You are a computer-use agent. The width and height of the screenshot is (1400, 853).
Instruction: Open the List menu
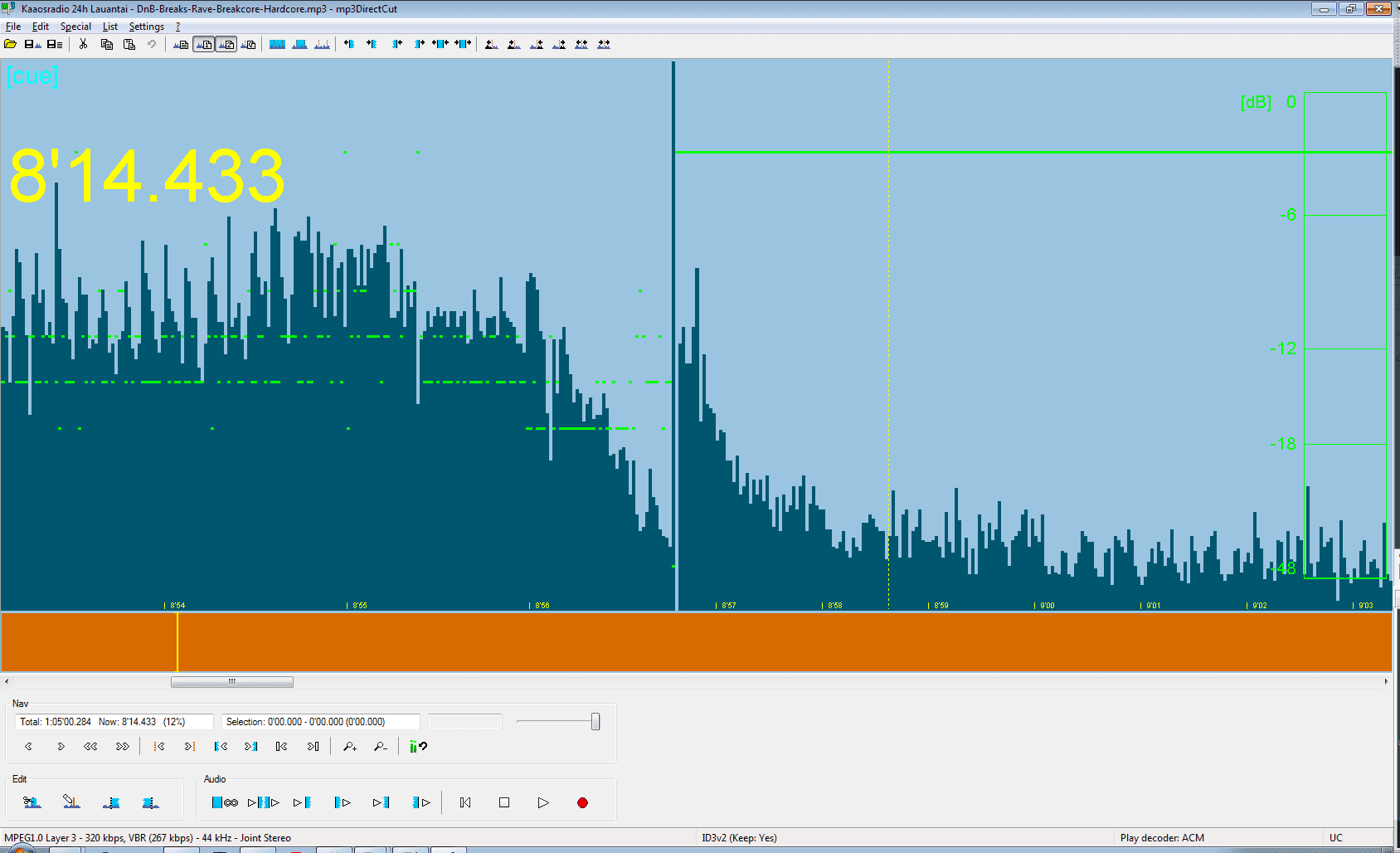(x=109, y=27)
